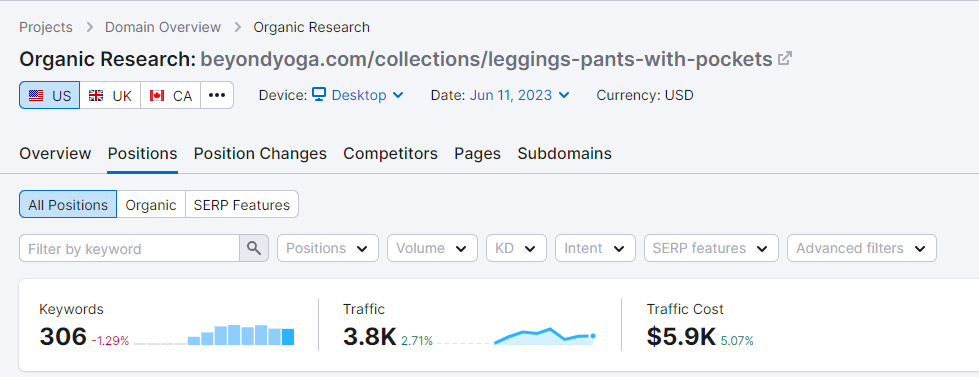The image size is (979, 377).
Task: Click the Keywords trend bar chart
Action: tap(214, 335)
